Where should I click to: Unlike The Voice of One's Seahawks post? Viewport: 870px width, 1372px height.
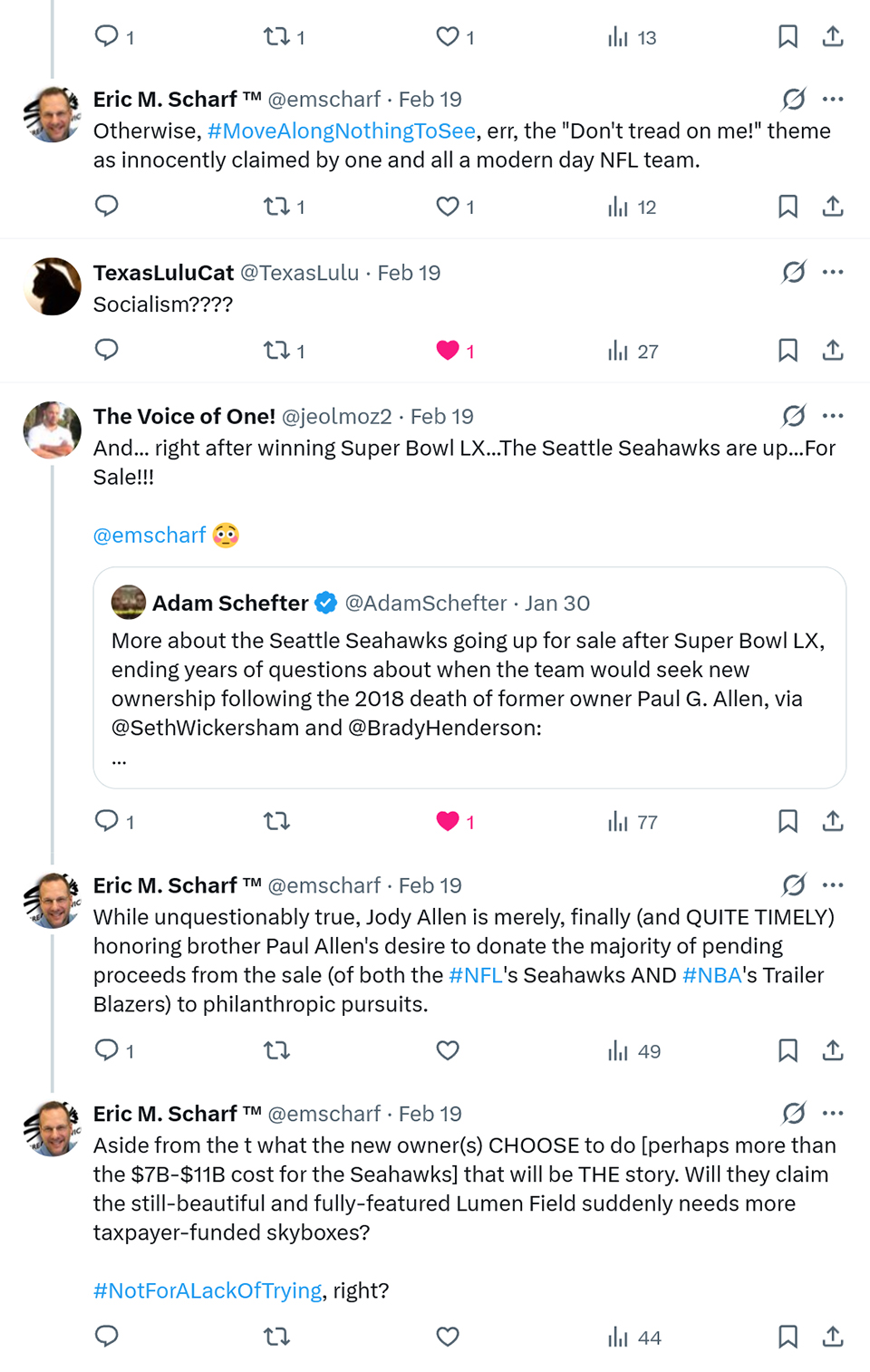pyautogui.click(x=448, y=821)
